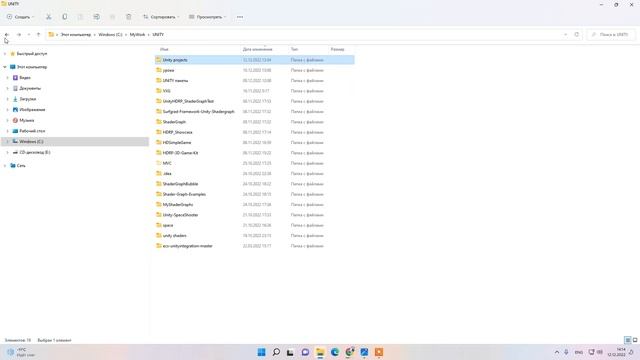Click Windows (C:) in address breadcrumb
Screen dimensions: 640x360
[110, 35]
